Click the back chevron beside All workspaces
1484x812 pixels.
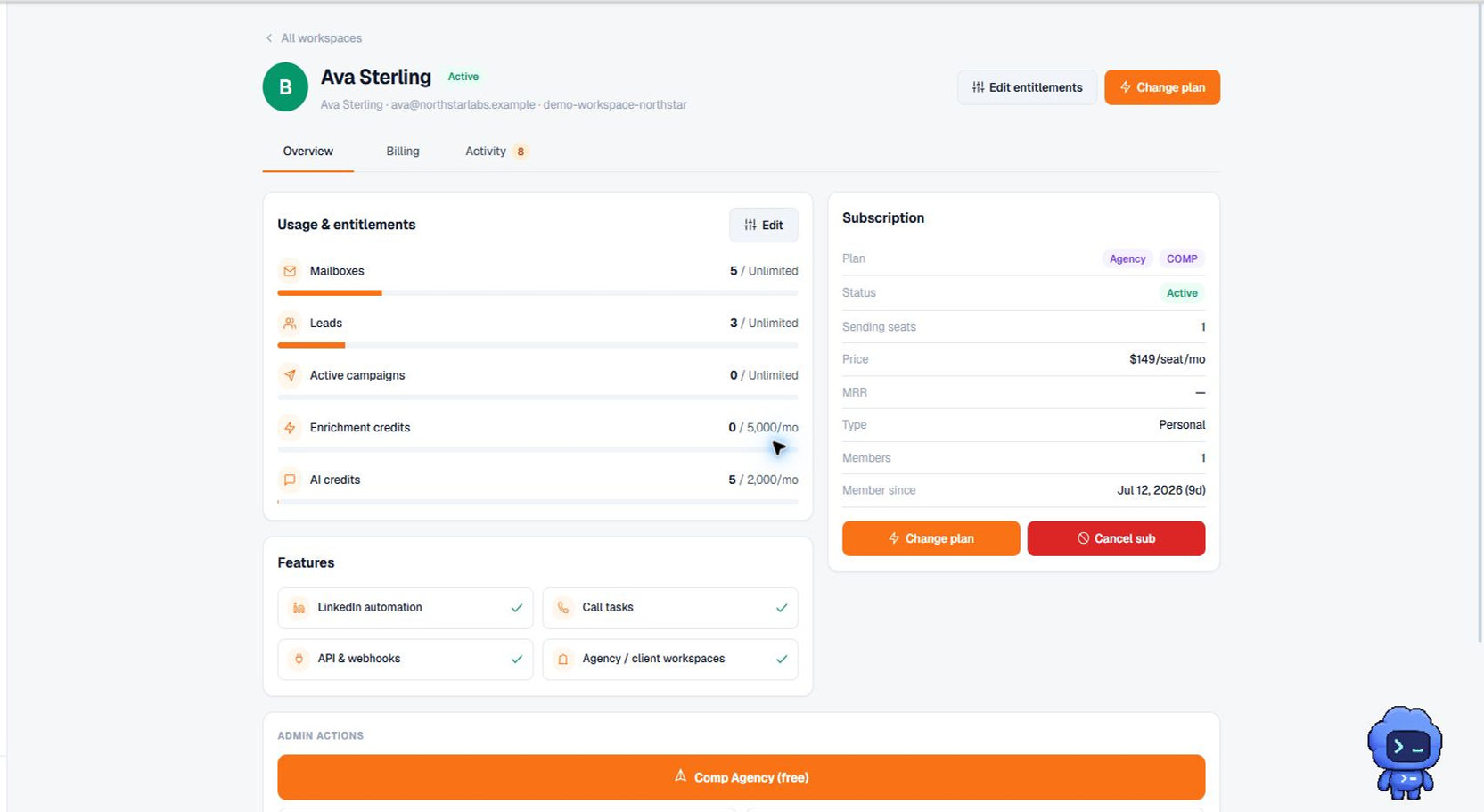(269, 38)
